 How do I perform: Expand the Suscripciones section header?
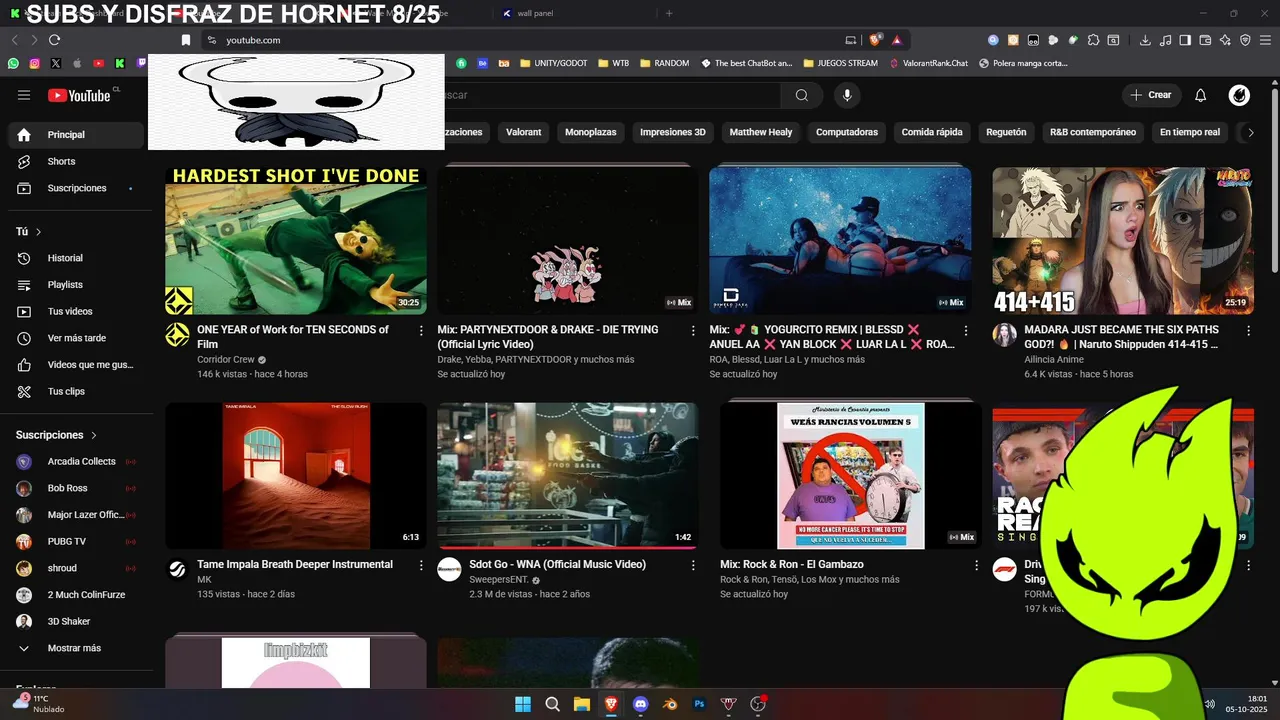point(57,435)
